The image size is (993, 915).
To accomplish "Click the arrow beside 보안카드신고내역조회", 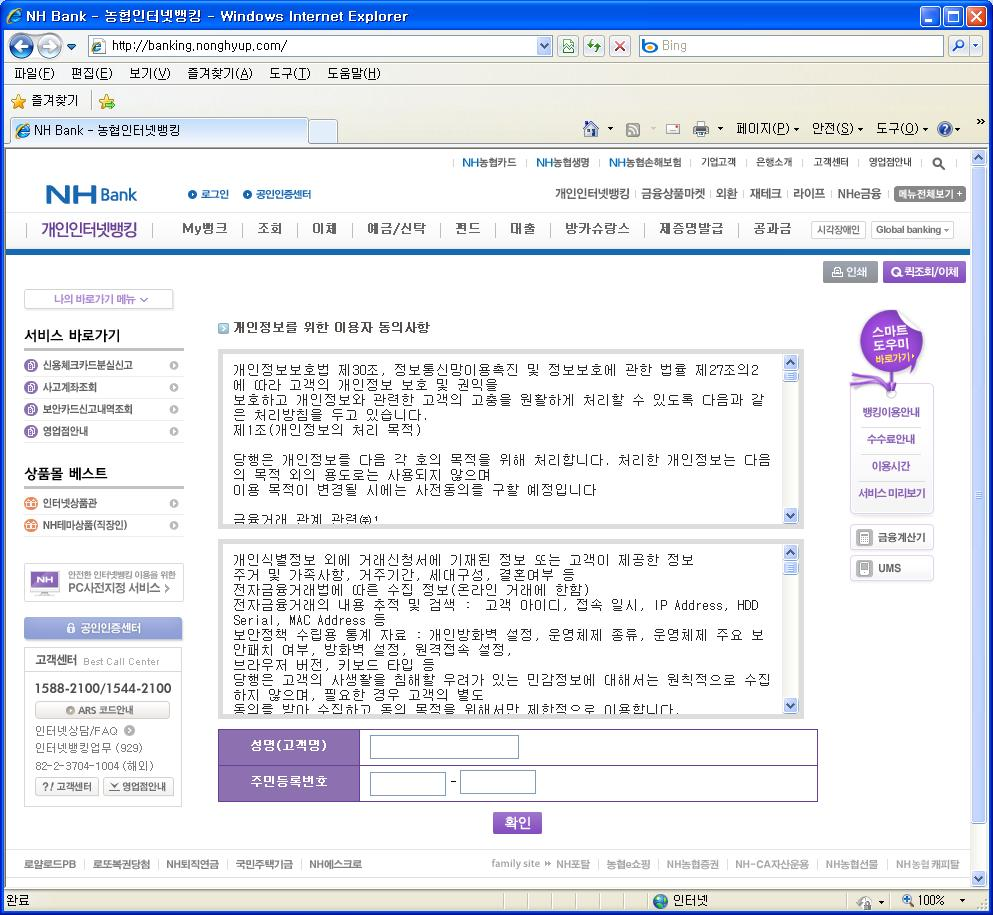I will [x=174, y=410].
